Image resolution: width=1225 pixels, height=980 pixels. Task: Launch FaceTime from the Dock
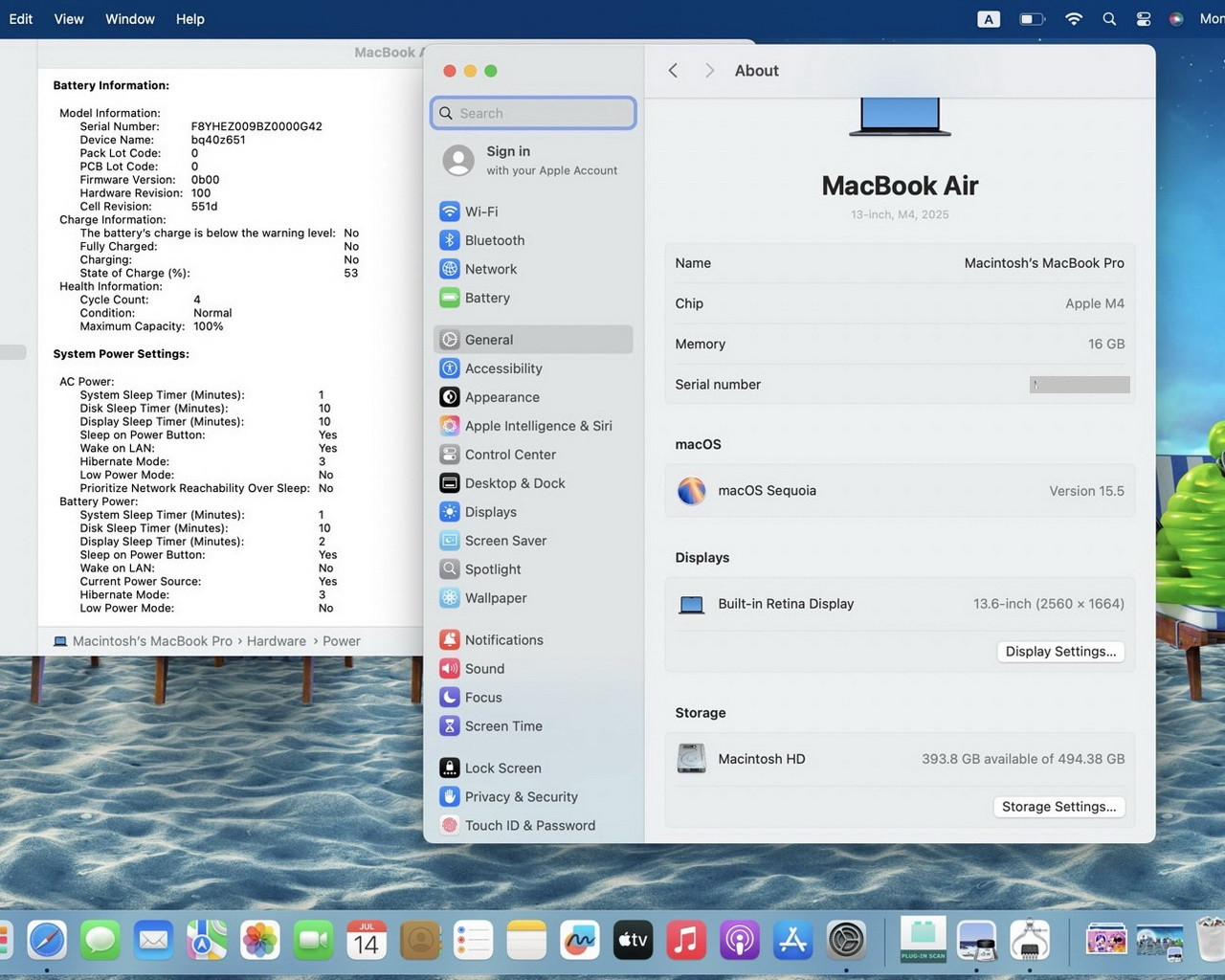(x=313, y=941)
